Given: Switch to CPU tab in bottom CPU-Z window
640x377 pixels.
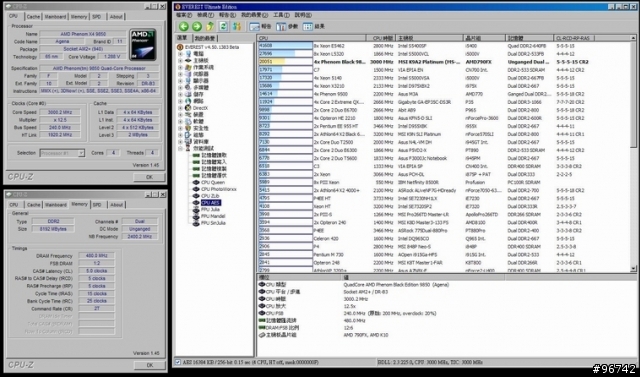Looking at the screenshot, I should (14, 205).
